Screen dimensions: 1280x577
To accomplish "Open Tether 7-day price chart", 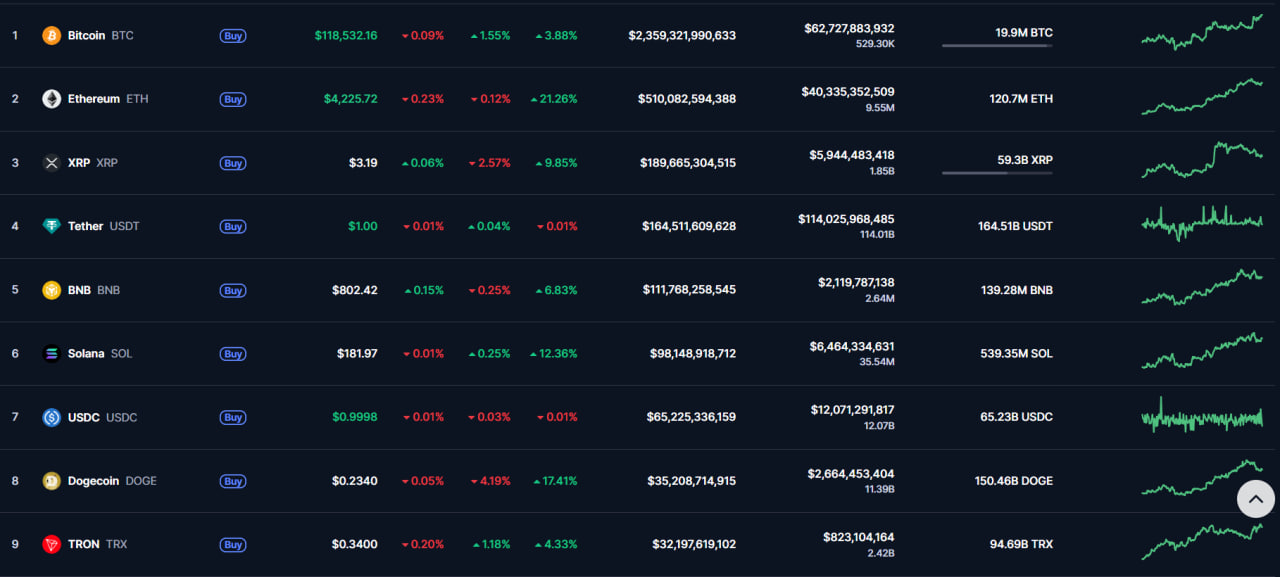I will pos(1202,223).
